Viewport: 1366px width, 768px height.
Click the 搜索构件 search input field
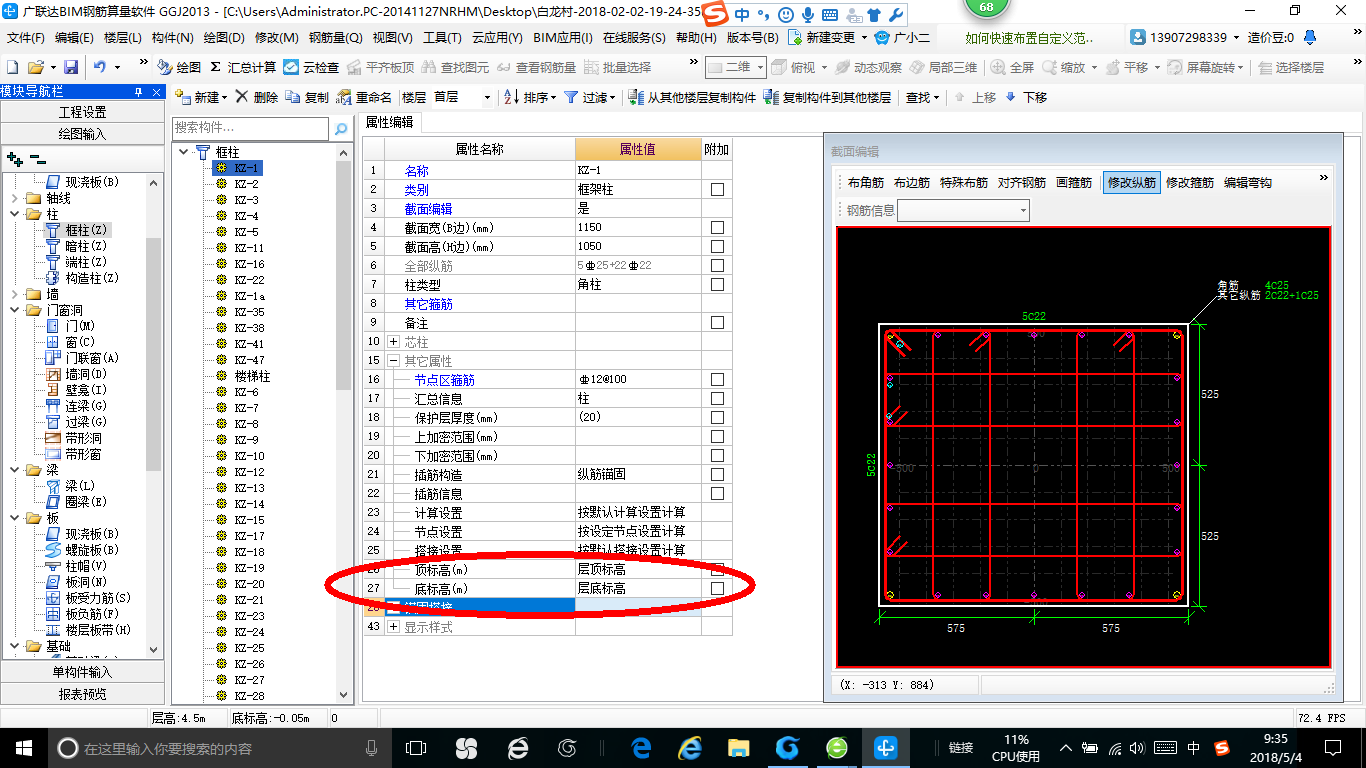250,129
